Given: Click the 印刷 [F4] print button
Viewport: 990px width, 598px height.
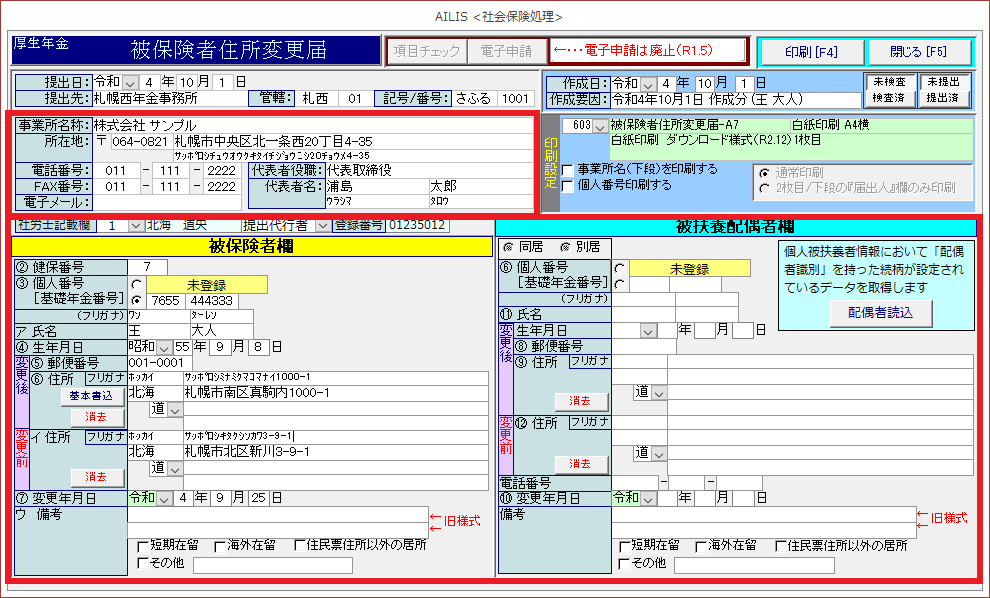Looking at the screenshot, I should click(x=810, y=51).
